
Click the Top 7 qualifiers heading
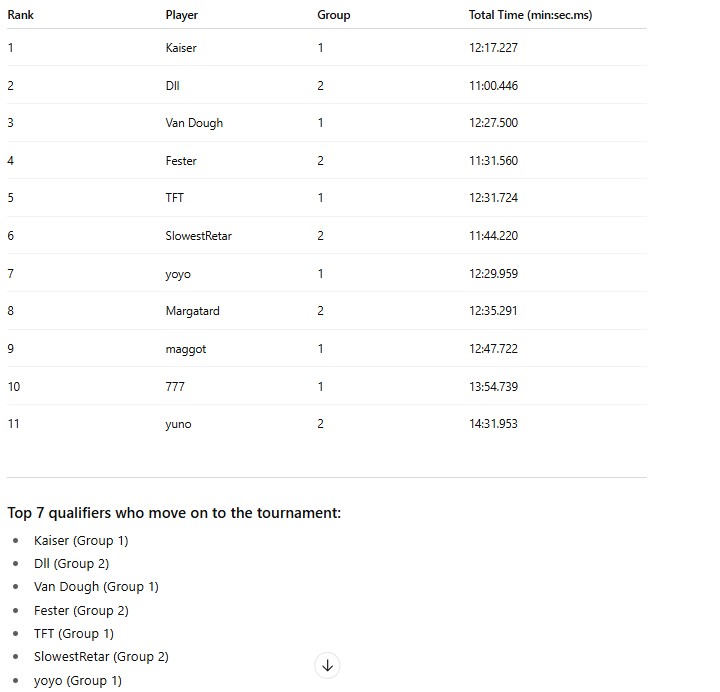click(174, 513)
